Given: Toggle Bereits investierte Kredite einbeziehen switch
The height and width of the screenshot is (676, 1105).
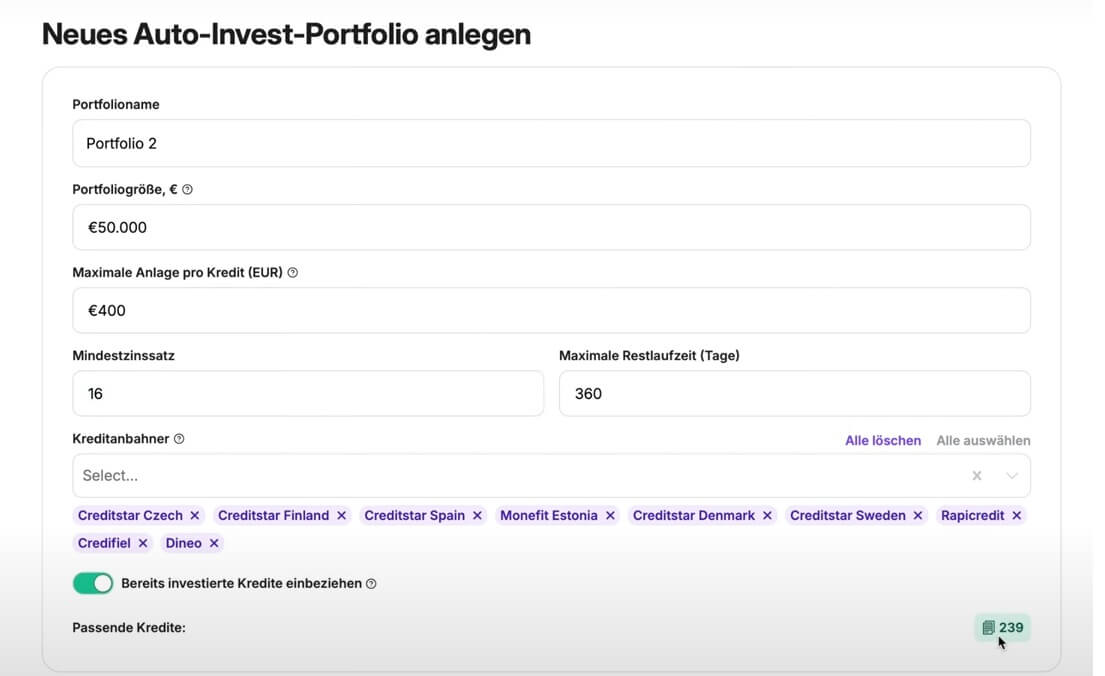Looking at the screenshot, I should click(x=93, y=583).
